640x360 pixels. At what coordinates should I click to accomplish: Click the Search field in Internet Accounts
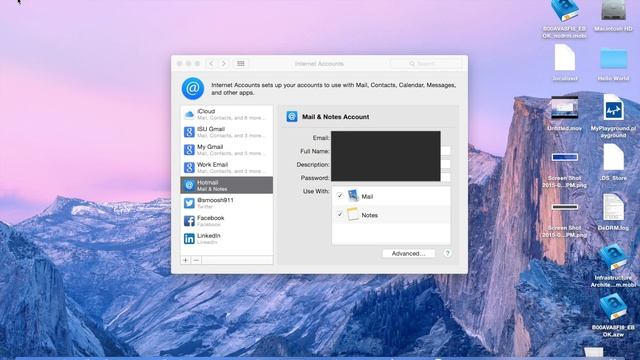coord(426,64)
